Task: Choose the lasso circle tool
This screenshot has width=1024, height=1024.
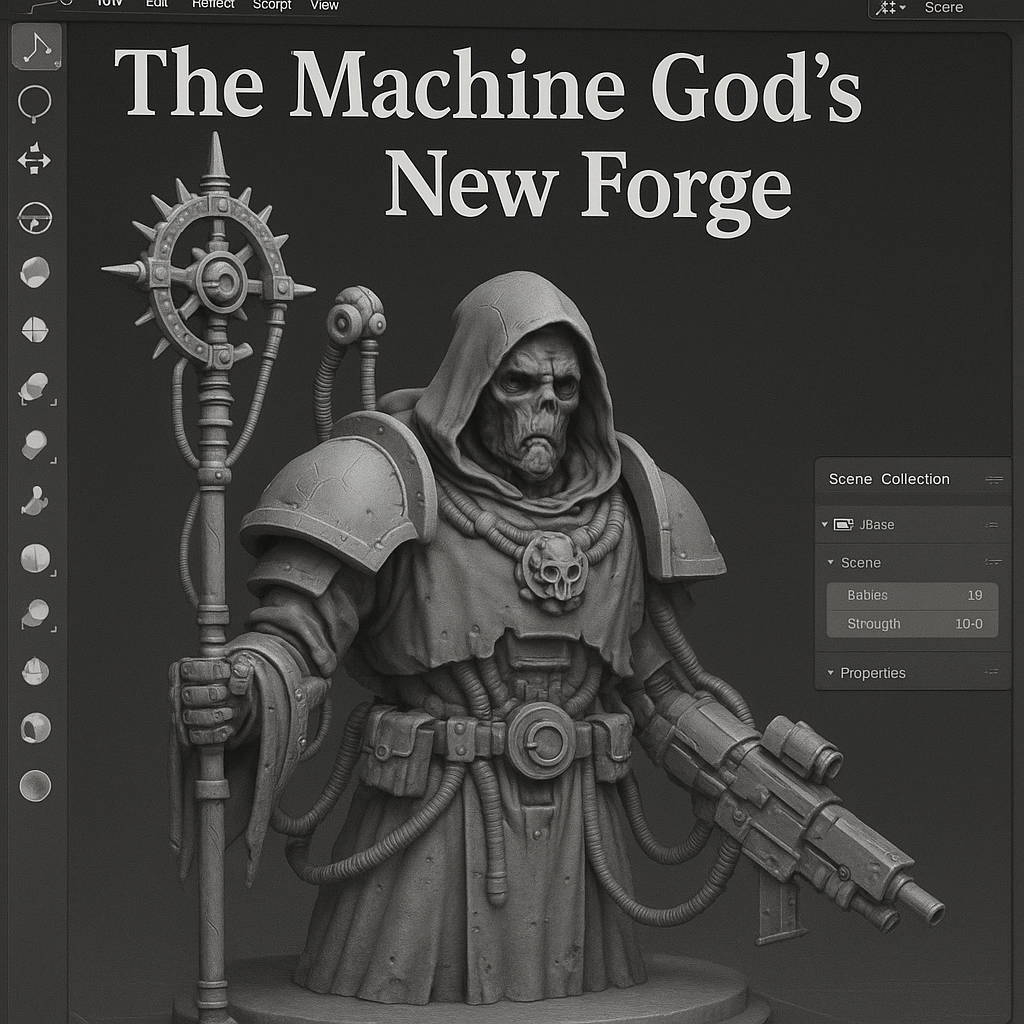Action: (x=35, y=103)
